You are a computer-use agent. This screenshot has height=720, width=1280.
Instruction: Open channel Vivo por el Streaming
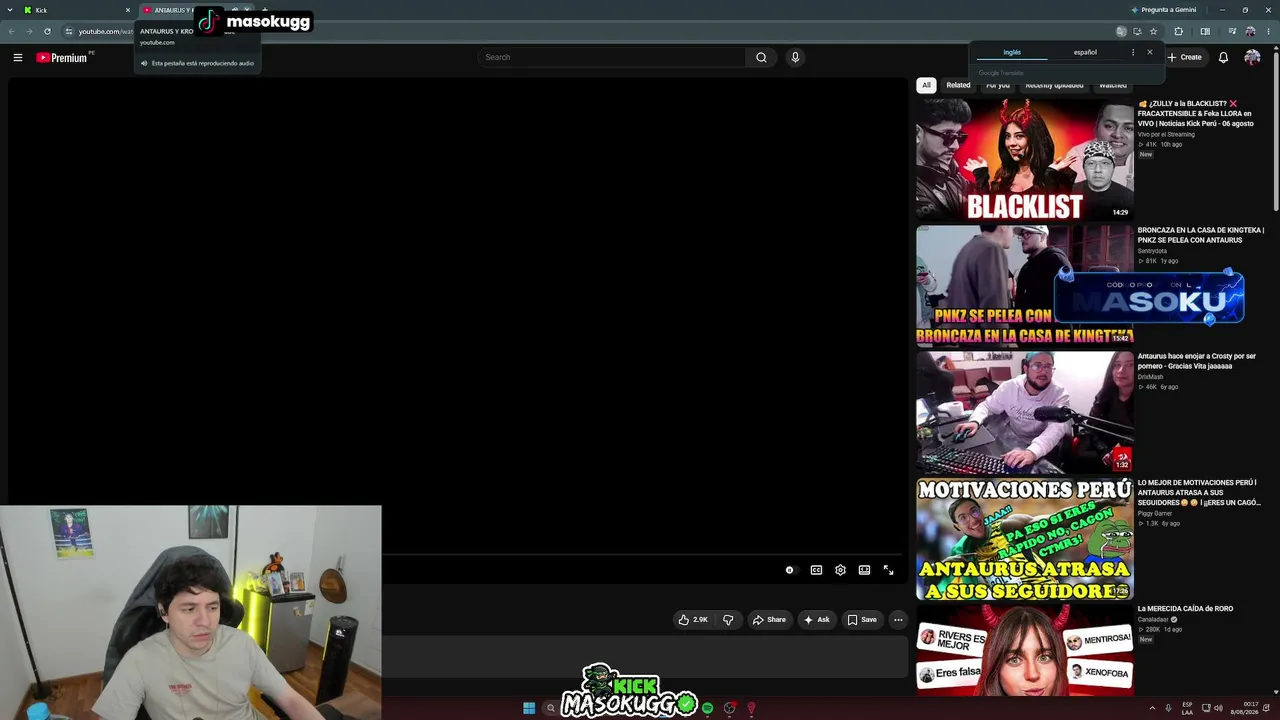1166,134
